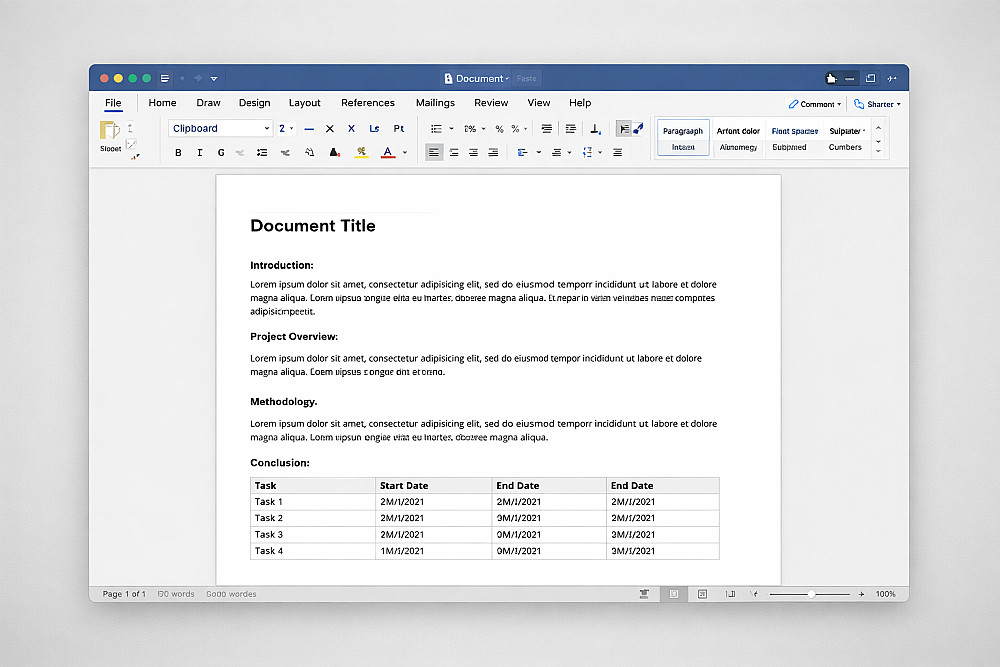
Task: Click the bulleted list icon
Action: pos(436,129)
